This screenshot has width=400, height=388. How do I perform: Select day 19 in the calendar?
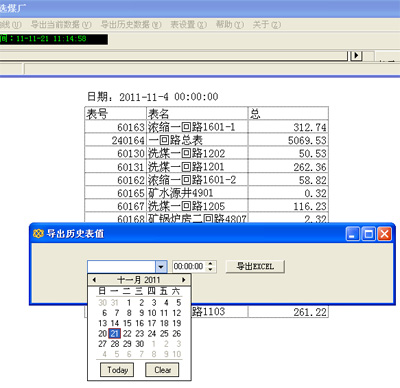177,323
